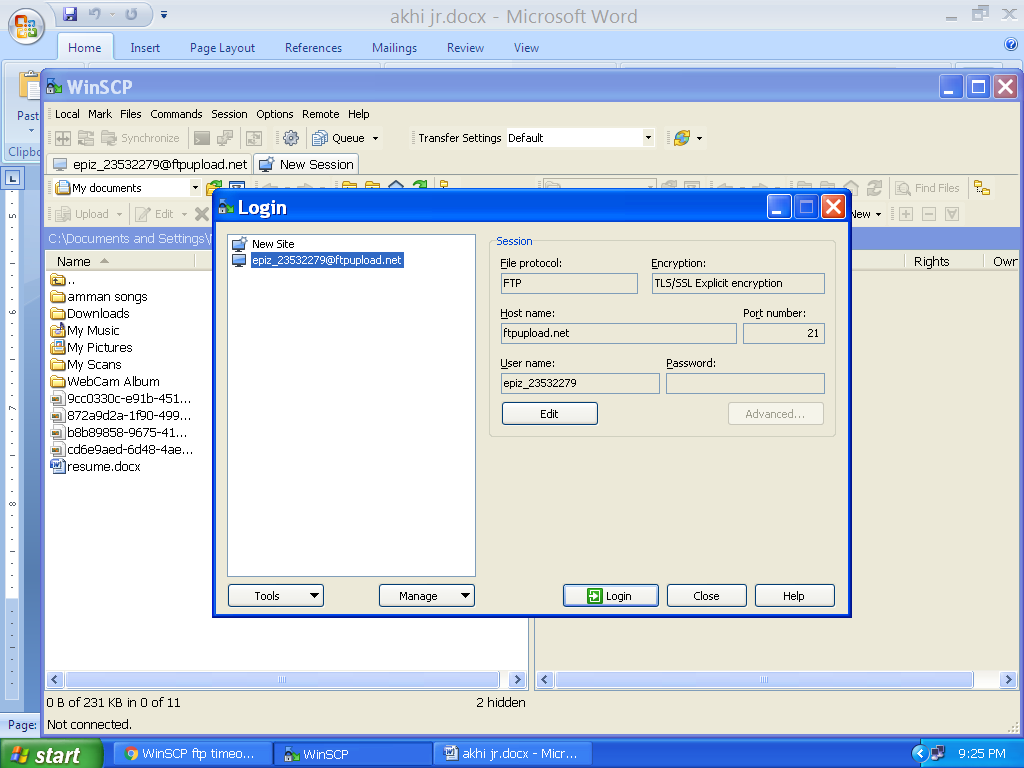Click the Upload icon in local panel toolbar
This screenshot has width=1024, height=768.
tap(63, 214)
